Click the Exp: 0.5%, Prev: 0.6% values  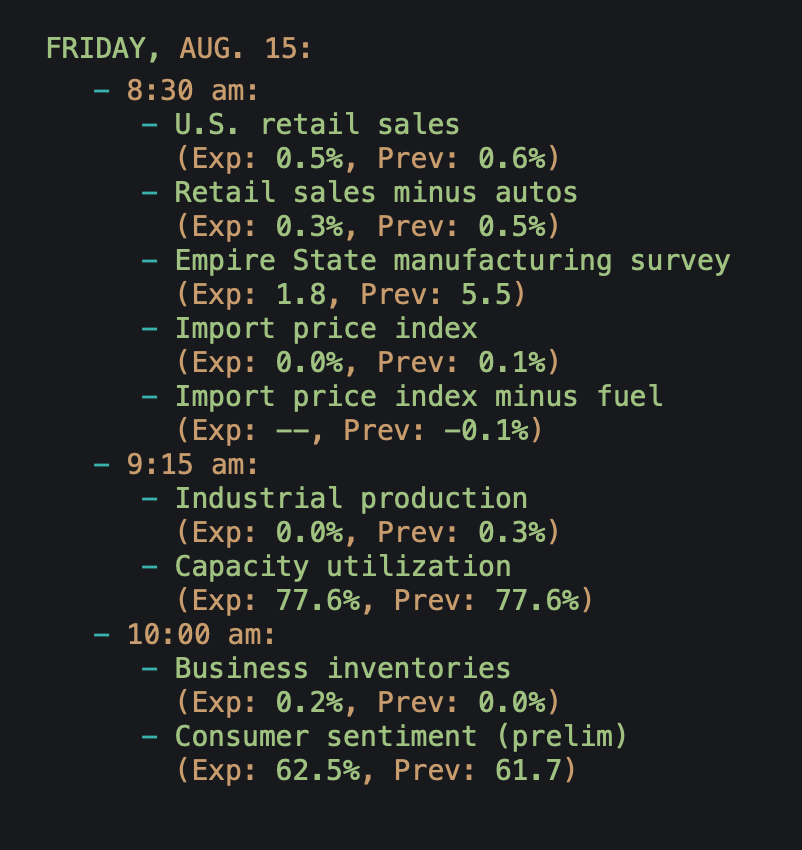tap(368, 158)
